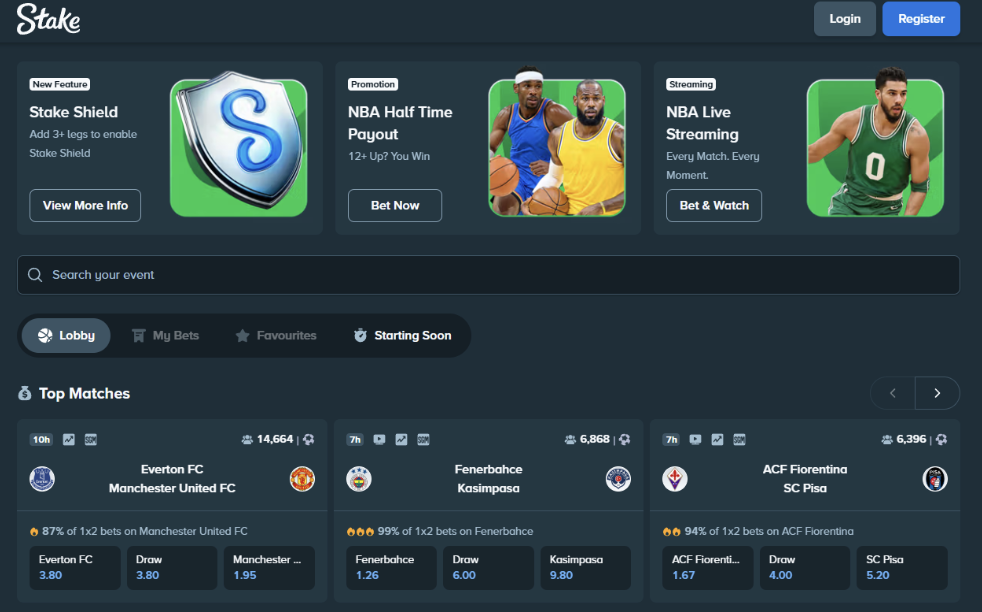Viewport: 982px width, 612px height.
Task: Select Draw odds 6.00 for Fenerbahce match
Action: point(487,567)
